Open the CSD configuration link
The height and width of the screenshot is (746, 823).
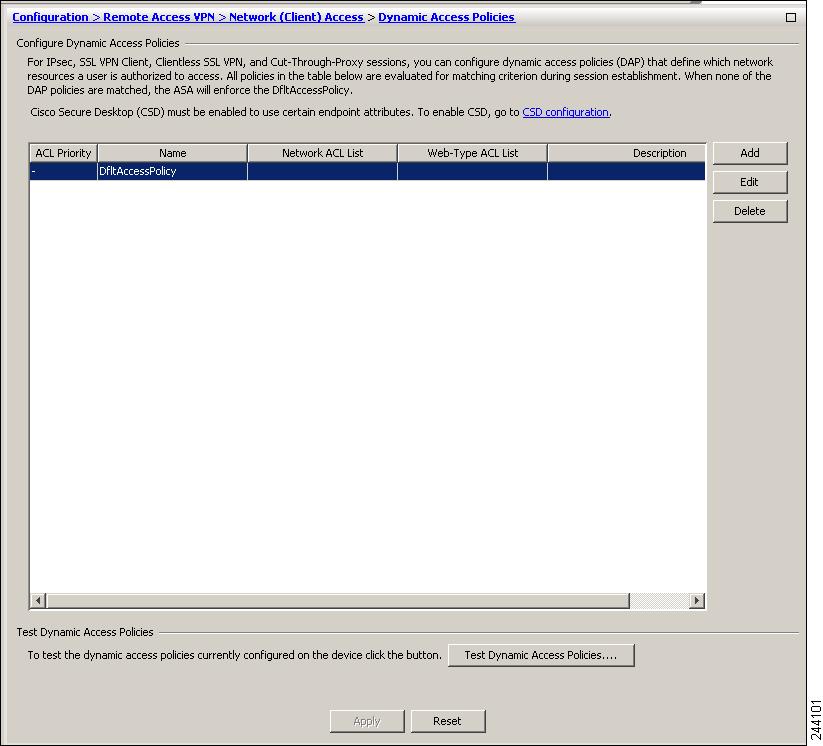[566, 112]
